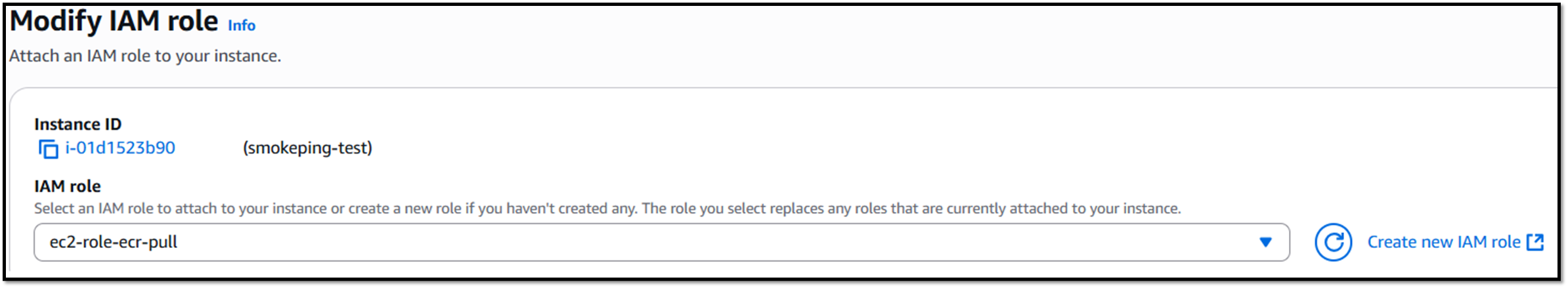The width and height of the screenshot is (1568, 288).
Task: Expand the IAM role dropdown arrow
Action: coord(1265,242)
